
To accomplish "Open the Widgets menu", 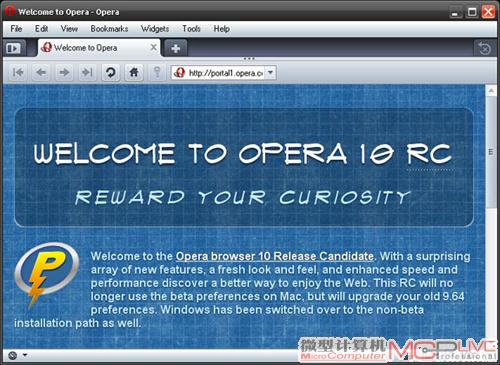I will coord(155,29).
